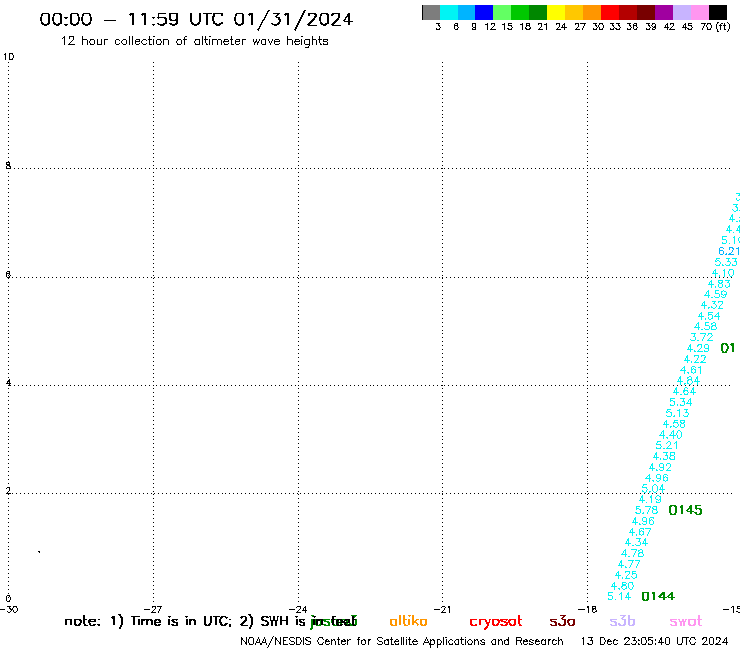This screenshot has width=740, height=650.
Task: Click the wave height value 4.25
Action: coord(626,575)
